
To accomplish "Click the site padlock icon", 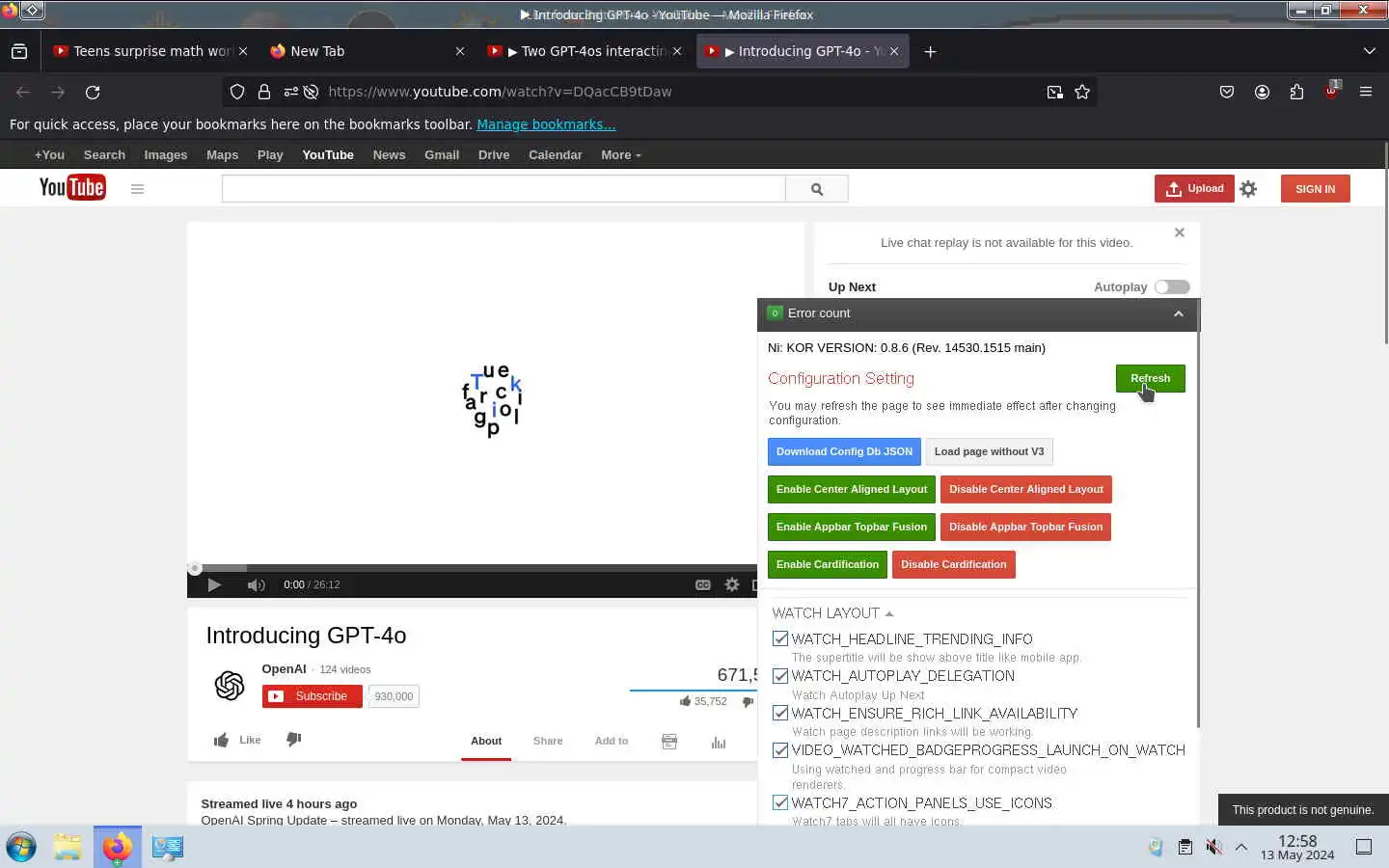I will point(264,92).
